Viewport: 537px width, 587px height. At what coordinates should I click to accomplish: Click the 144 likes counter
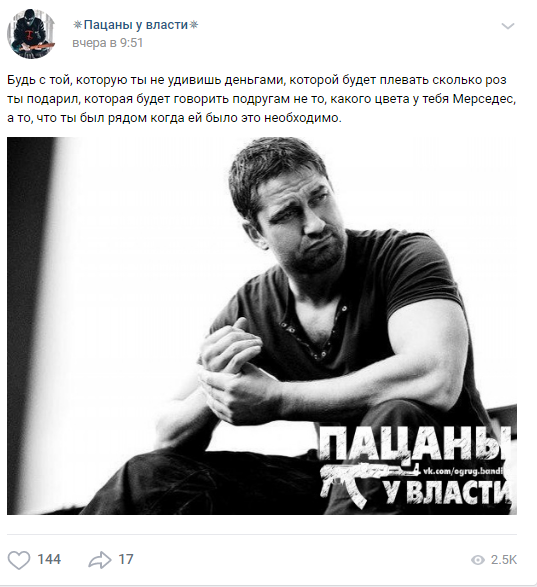coord(49,560)
